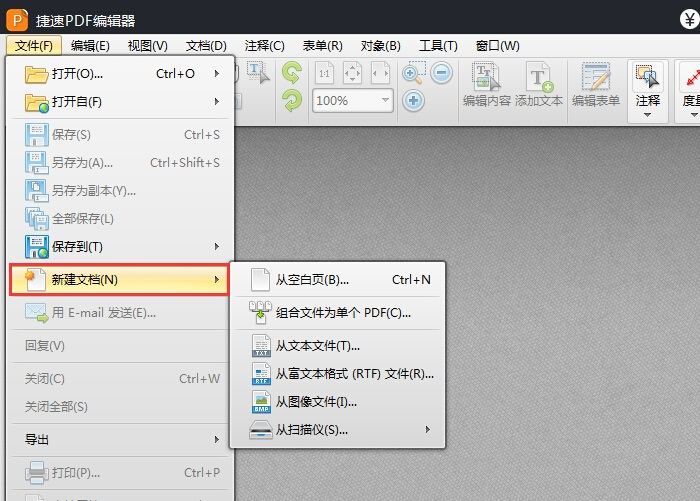
Task: Expand the 打开自(F) submenu arrow
Action: [x=217, y=101]
